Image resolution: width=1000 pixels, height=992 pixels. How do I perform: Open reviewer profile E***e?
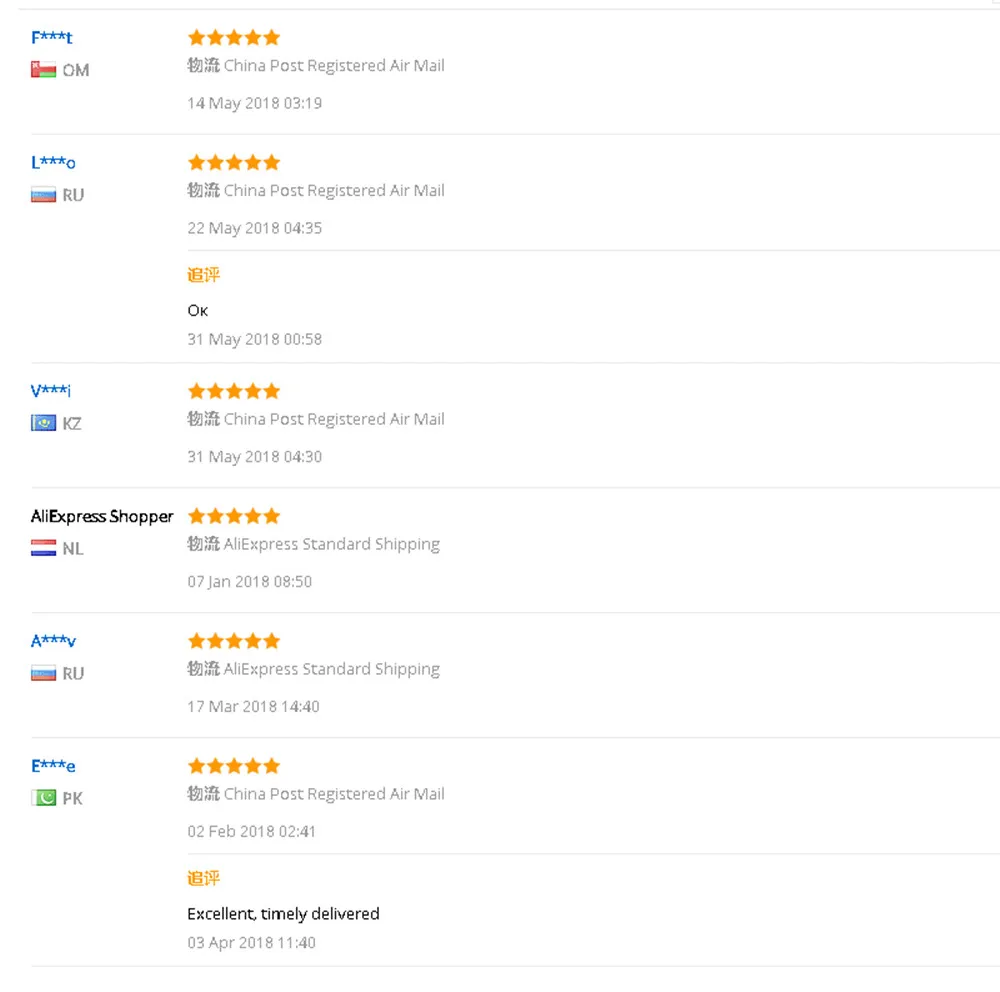tap(53, 766)
